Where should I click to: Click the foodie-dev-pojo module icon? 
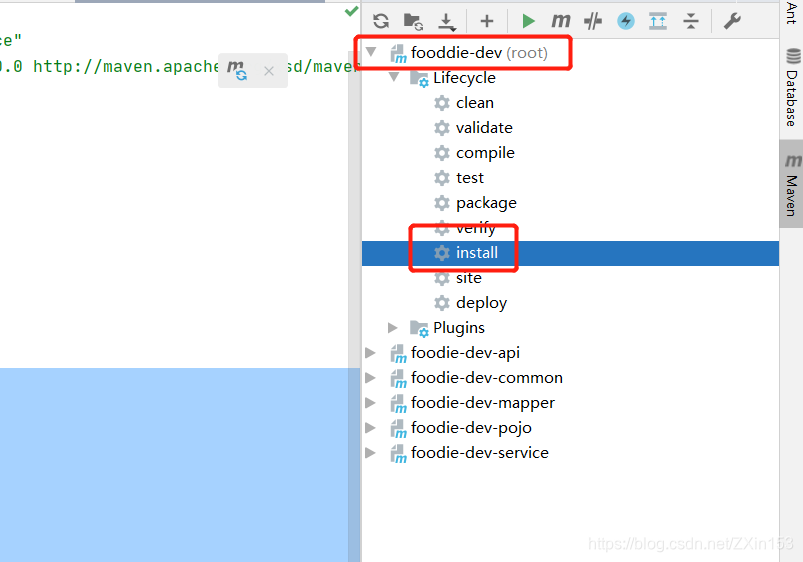[398, 428]
